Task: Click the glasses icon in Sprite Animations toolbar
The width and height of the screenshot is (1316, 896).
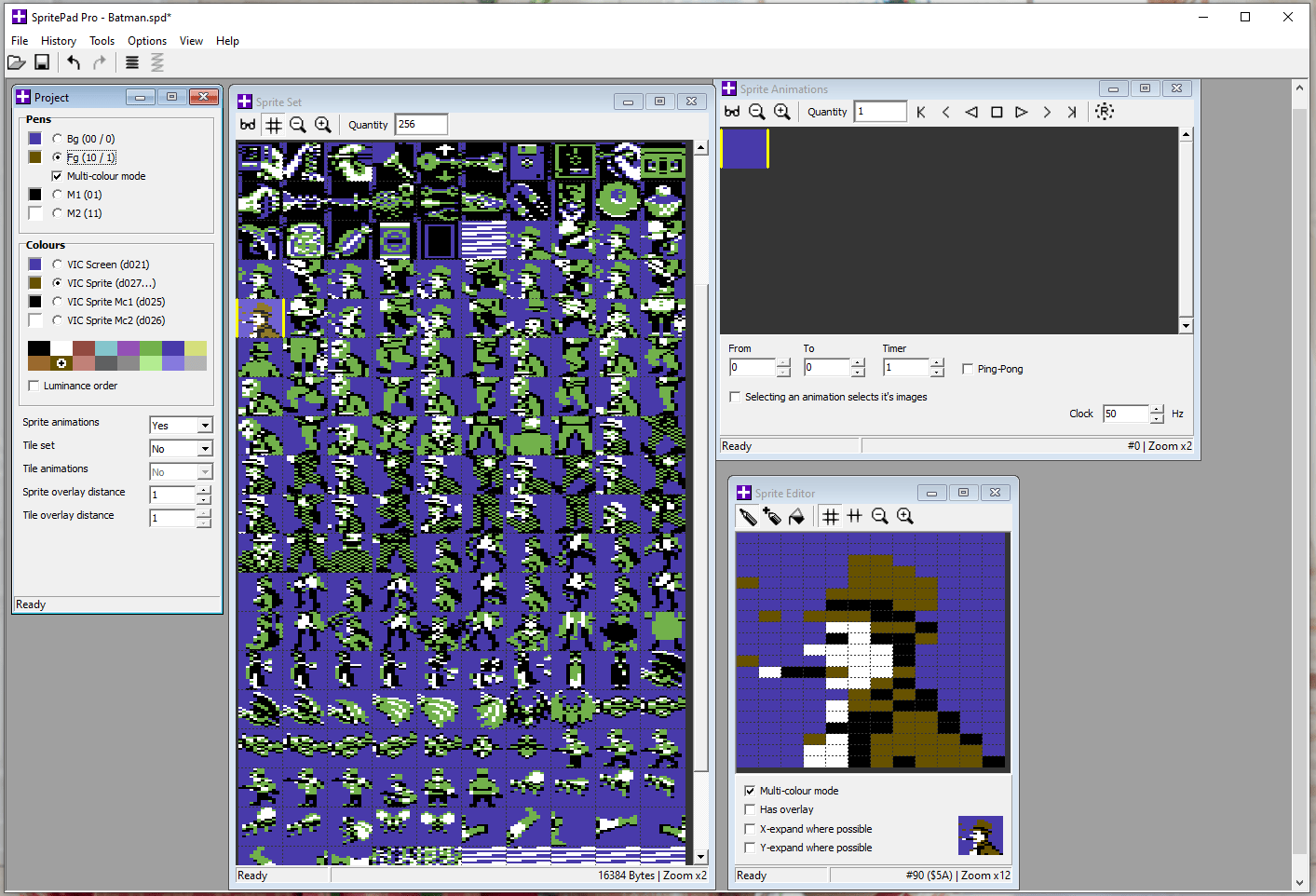Action: pyautogui.click(x=732, y=112)
